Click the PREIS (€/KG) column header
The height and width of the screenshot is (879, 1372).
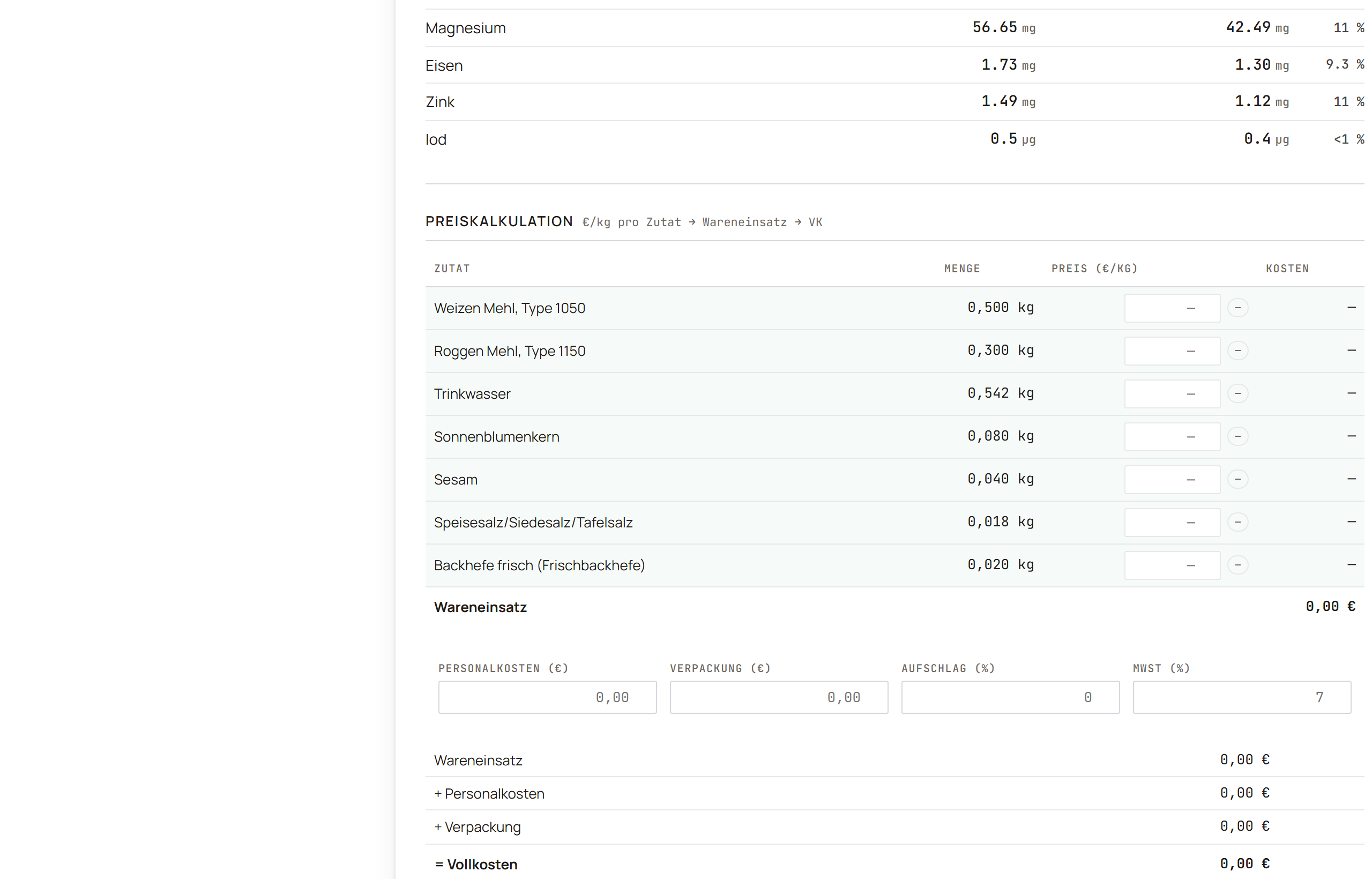1094,269
